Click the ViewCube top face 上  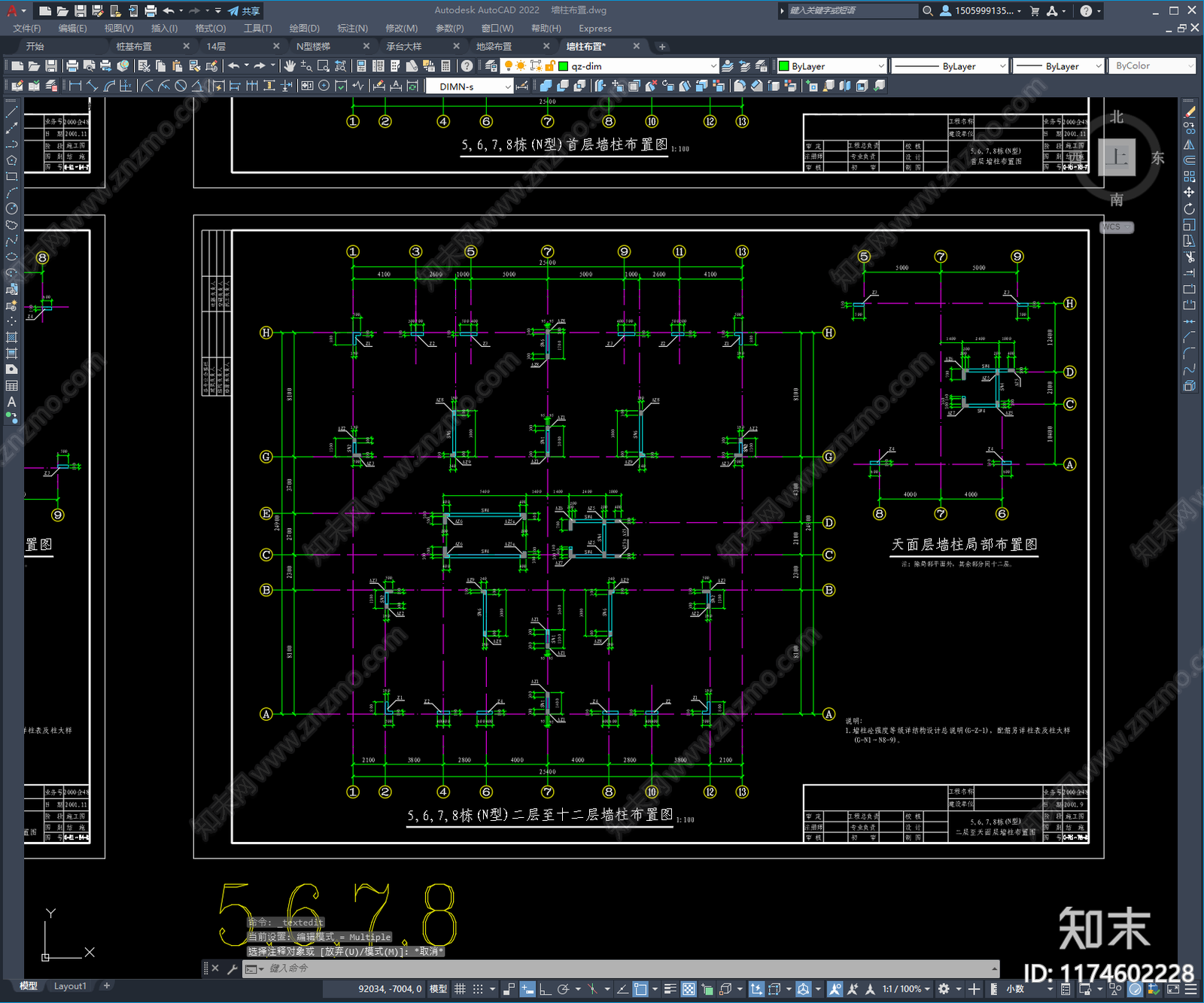(1117, 158)
